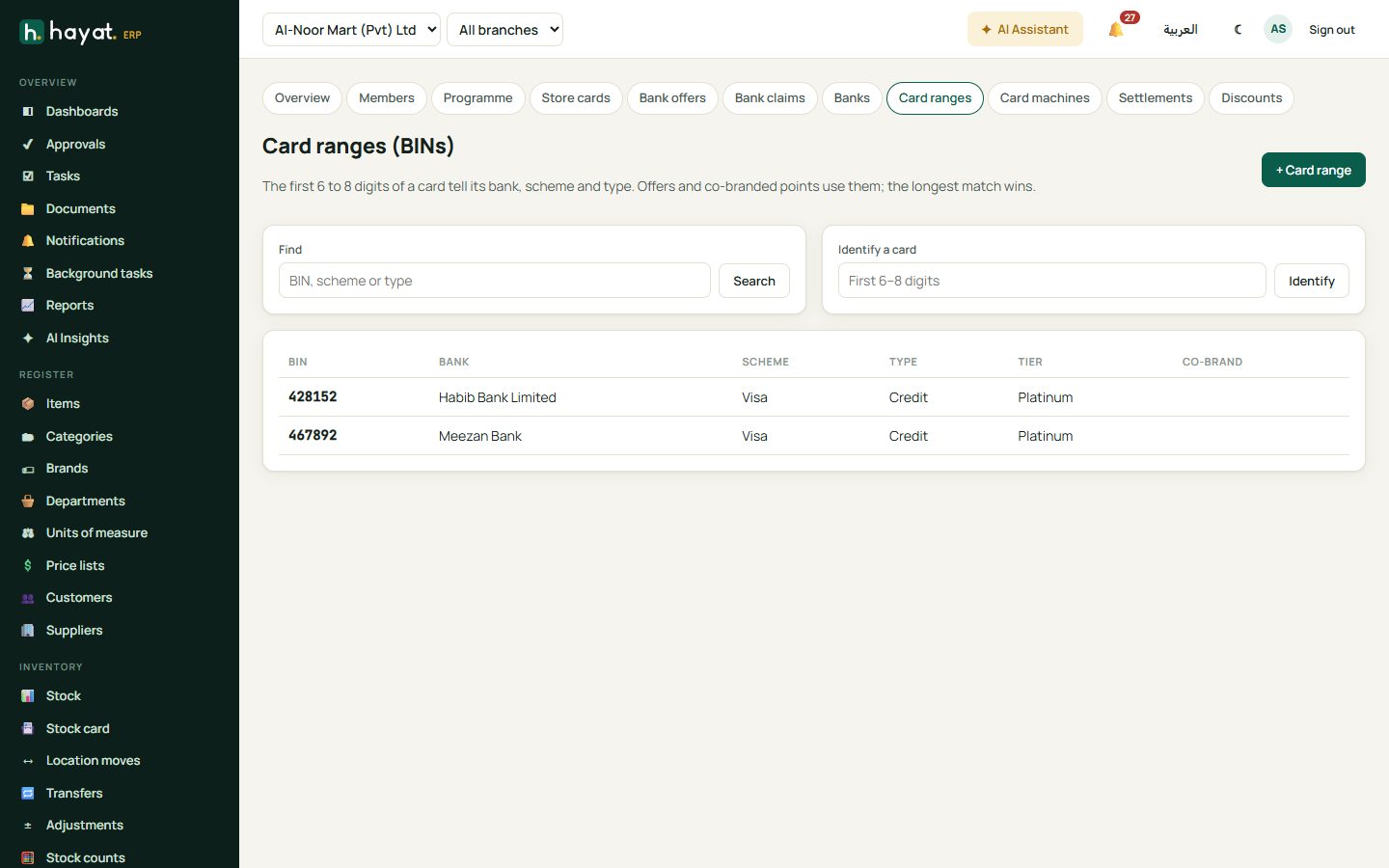The width and height of the screenshot is (1389, 868).
Task: Go to the Card machines tab
Action: pyautogui.click(x=1045, y=98)
